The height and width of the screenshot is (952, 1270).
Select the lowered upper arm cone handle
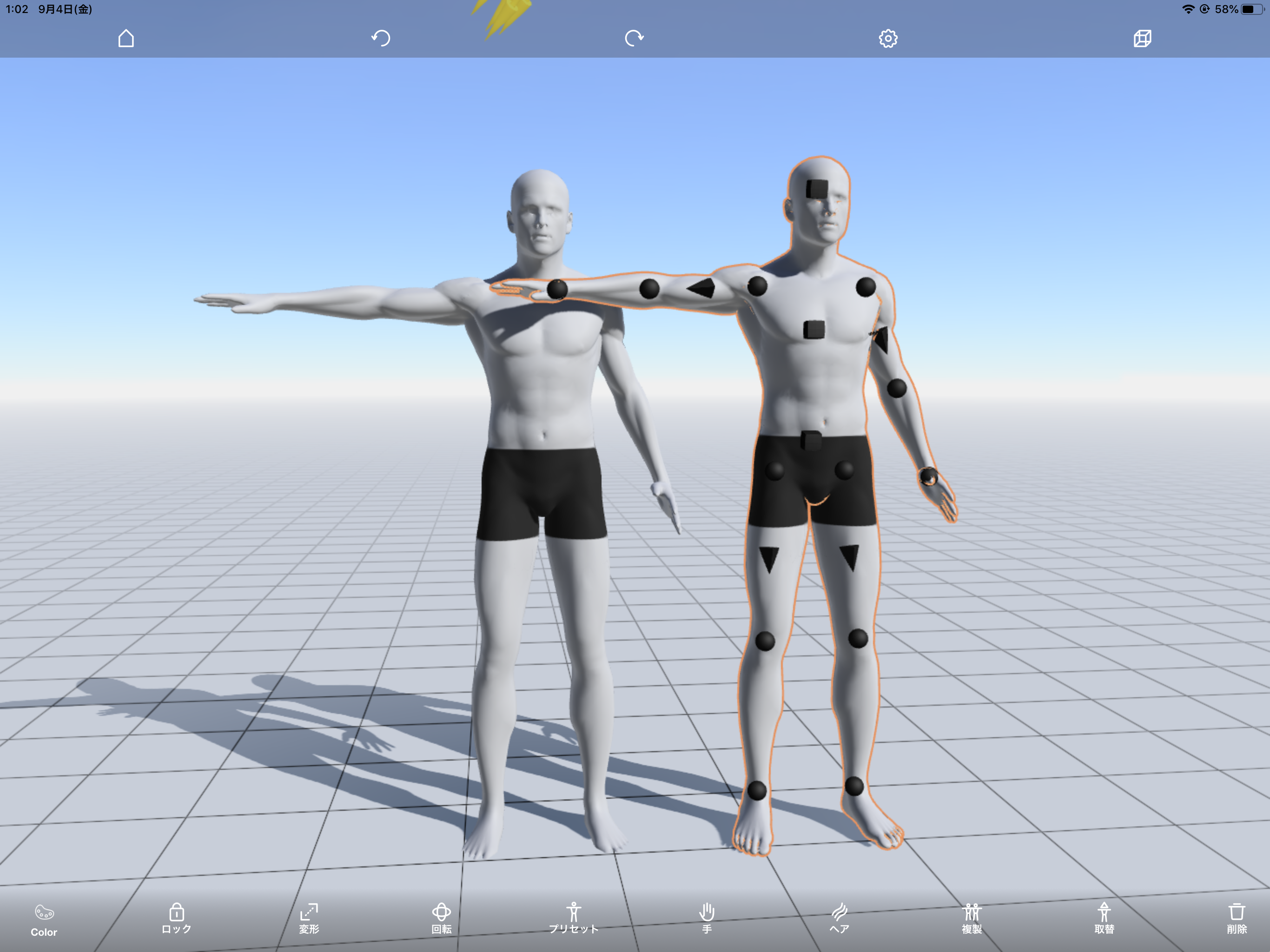(881, 340)
